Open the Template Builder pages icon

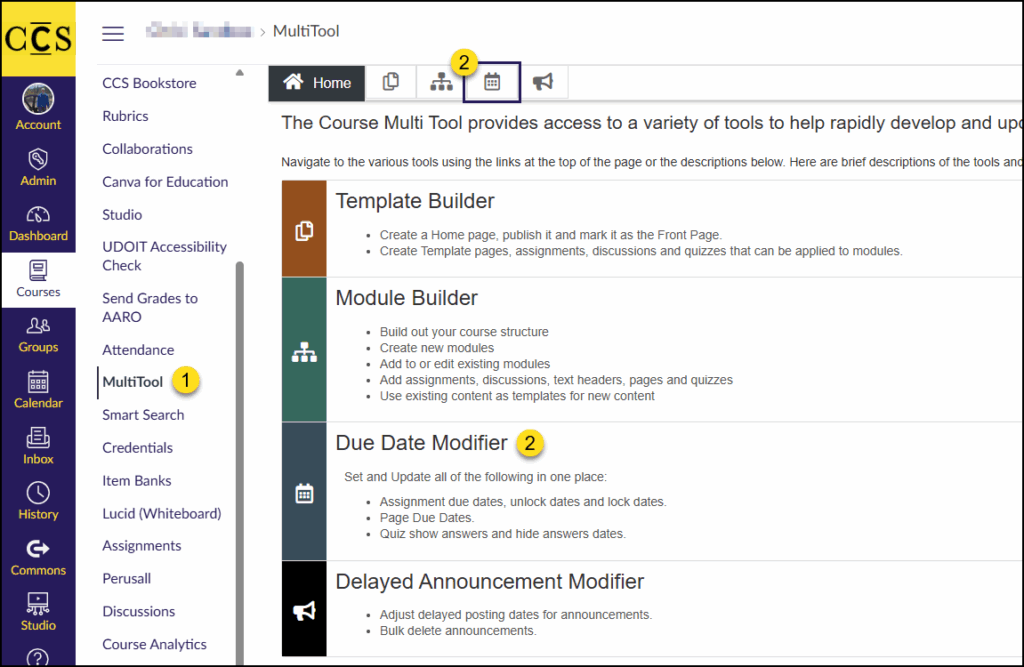pyautogui.click(x=391, y=83)
